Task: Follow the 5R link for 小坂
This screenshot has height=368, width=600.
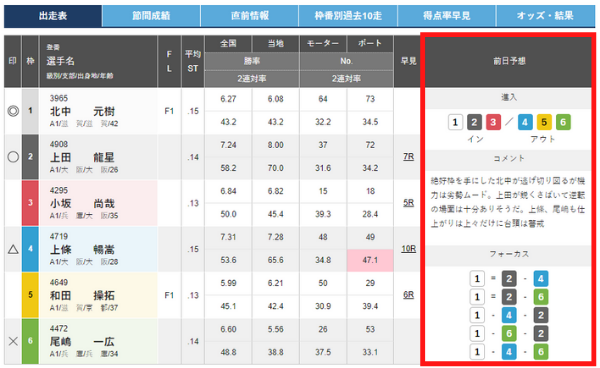Action: tap(408, 203)
